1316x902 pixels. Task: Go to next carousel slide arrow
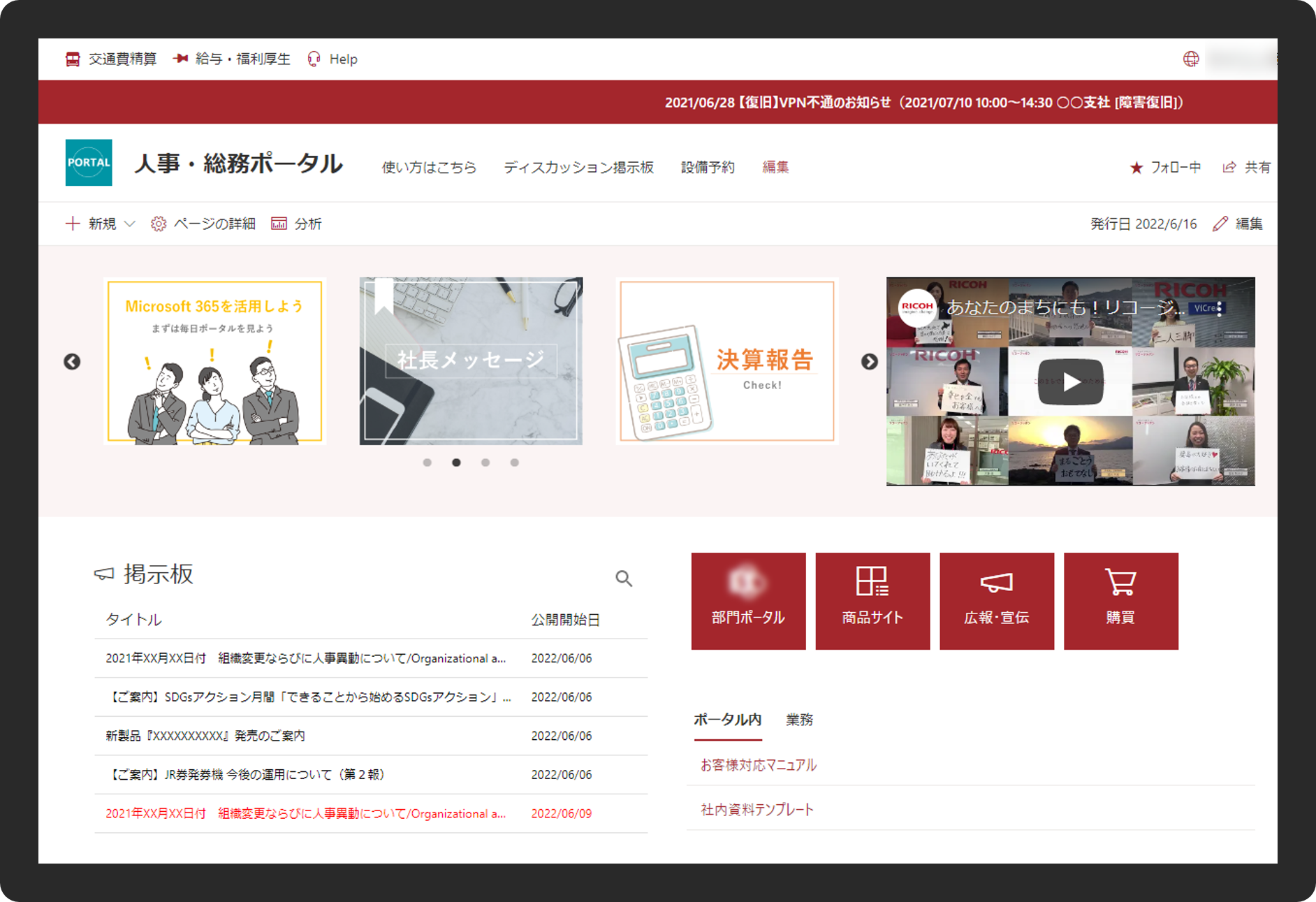tap(869, 361)
